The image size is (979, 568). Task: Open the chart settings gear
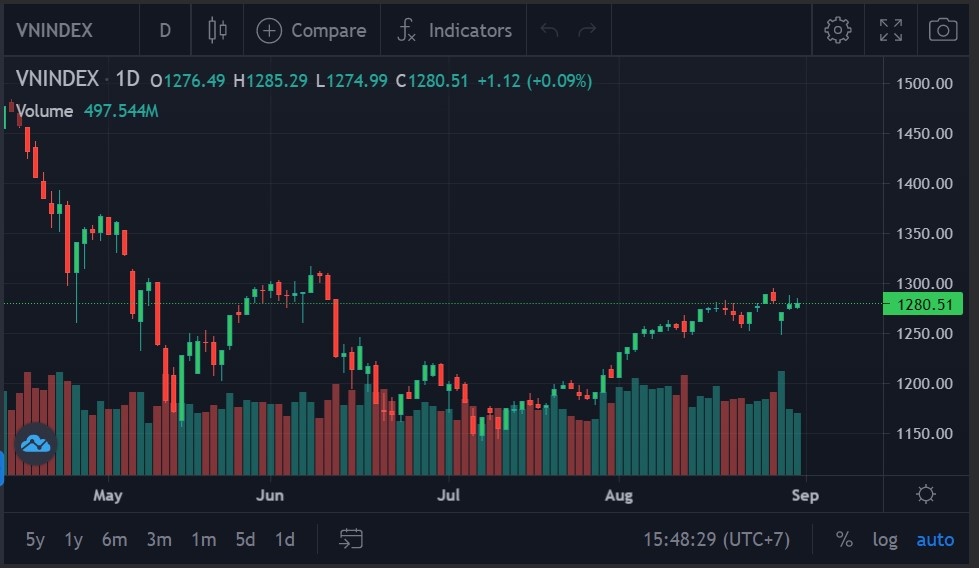tap(837, 30)
